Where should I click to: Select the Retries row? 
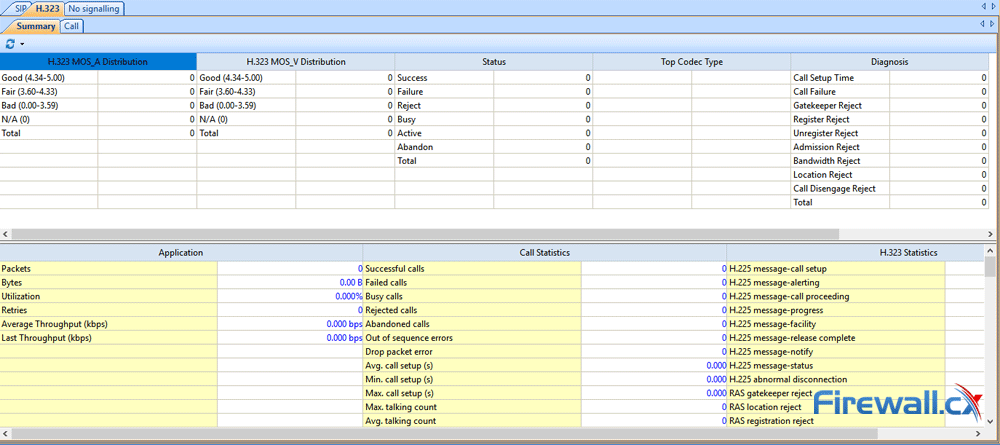pos(181,310)
